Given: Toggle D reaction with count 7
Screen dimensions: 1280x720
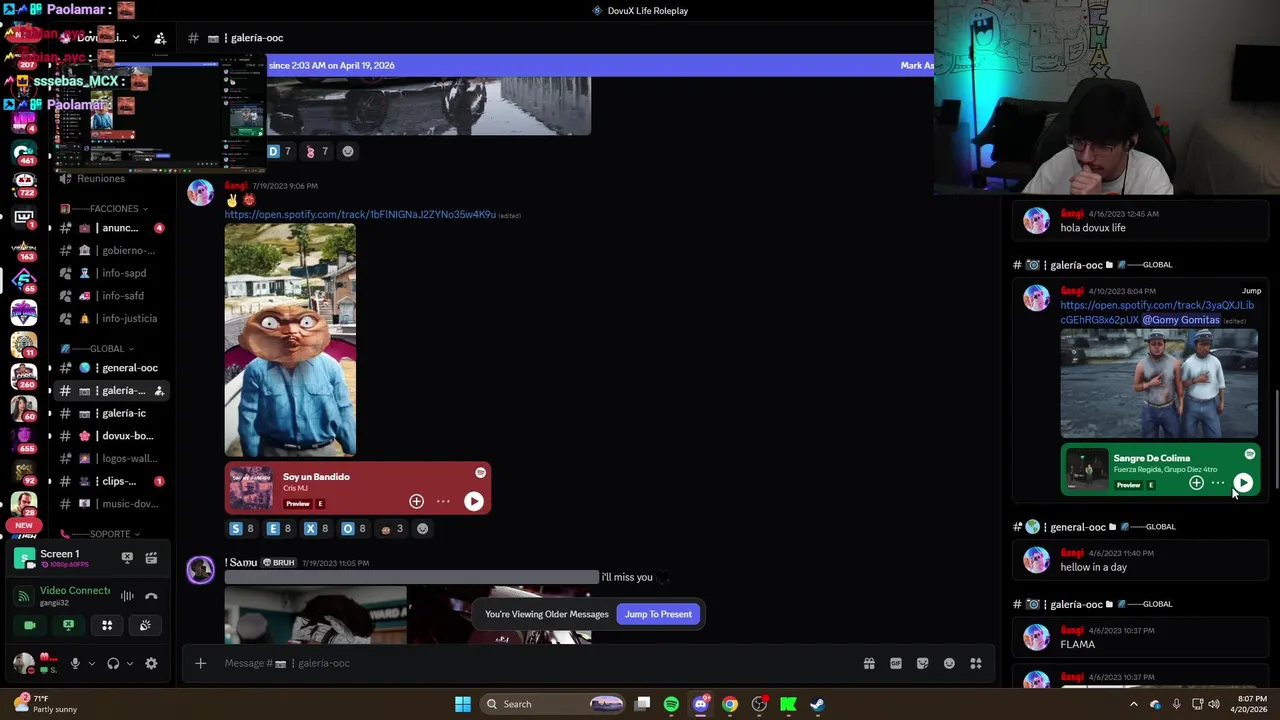Looking at the screenshot, I should click(279, 151).
